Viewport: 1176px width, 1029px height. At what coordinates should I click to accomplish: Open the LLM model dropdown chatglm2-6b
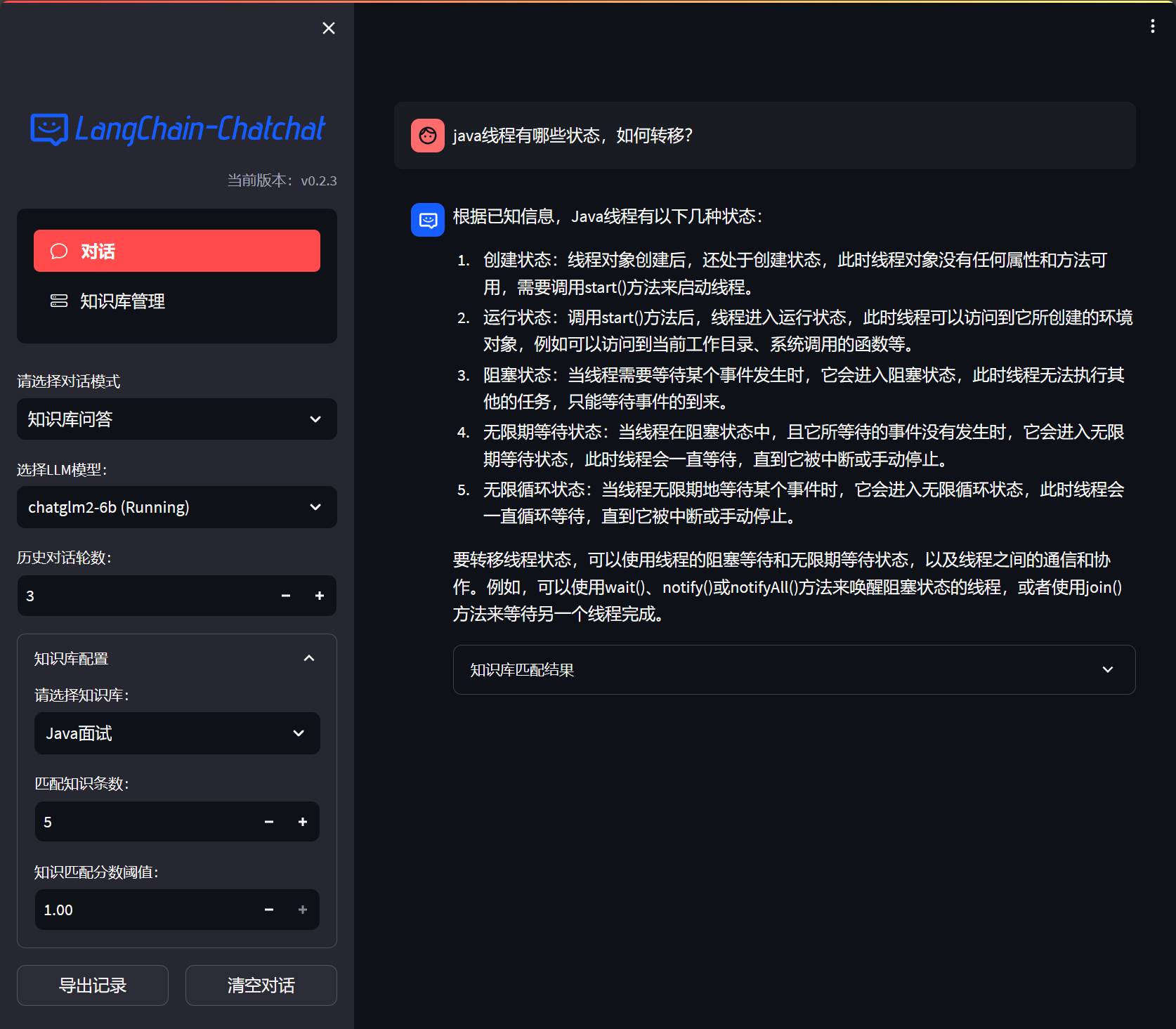pyautogui.click(x=177, y=507)
